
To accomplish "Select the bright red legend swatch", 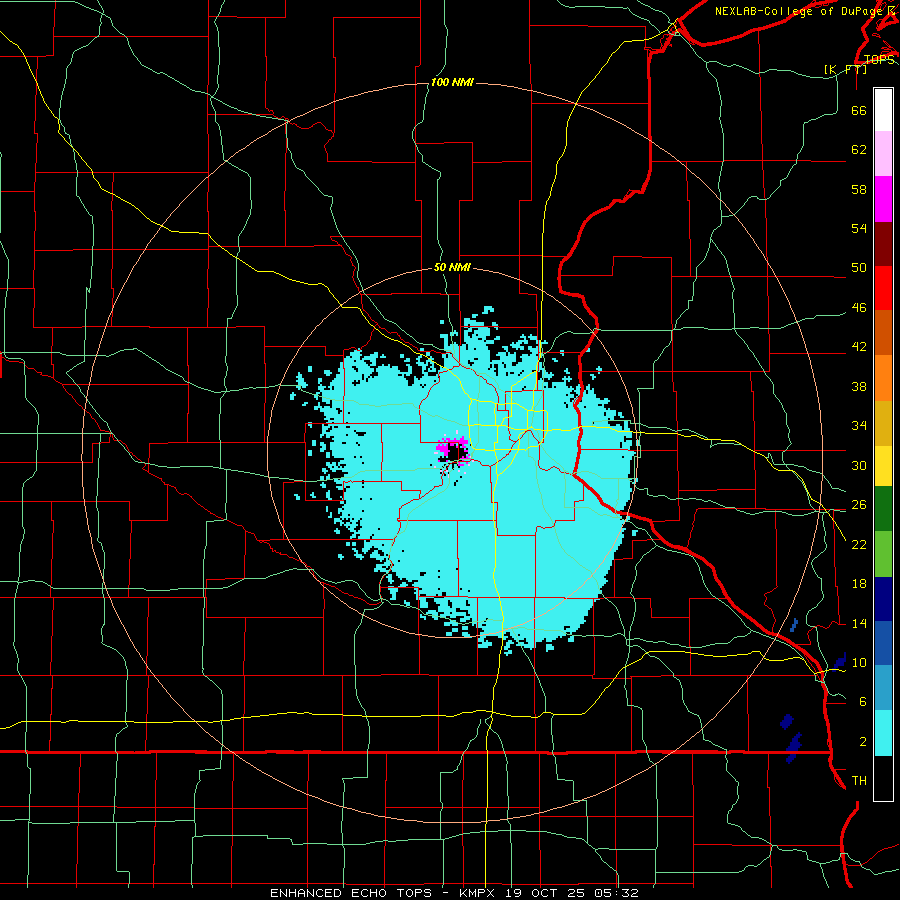I will point(883,288).
